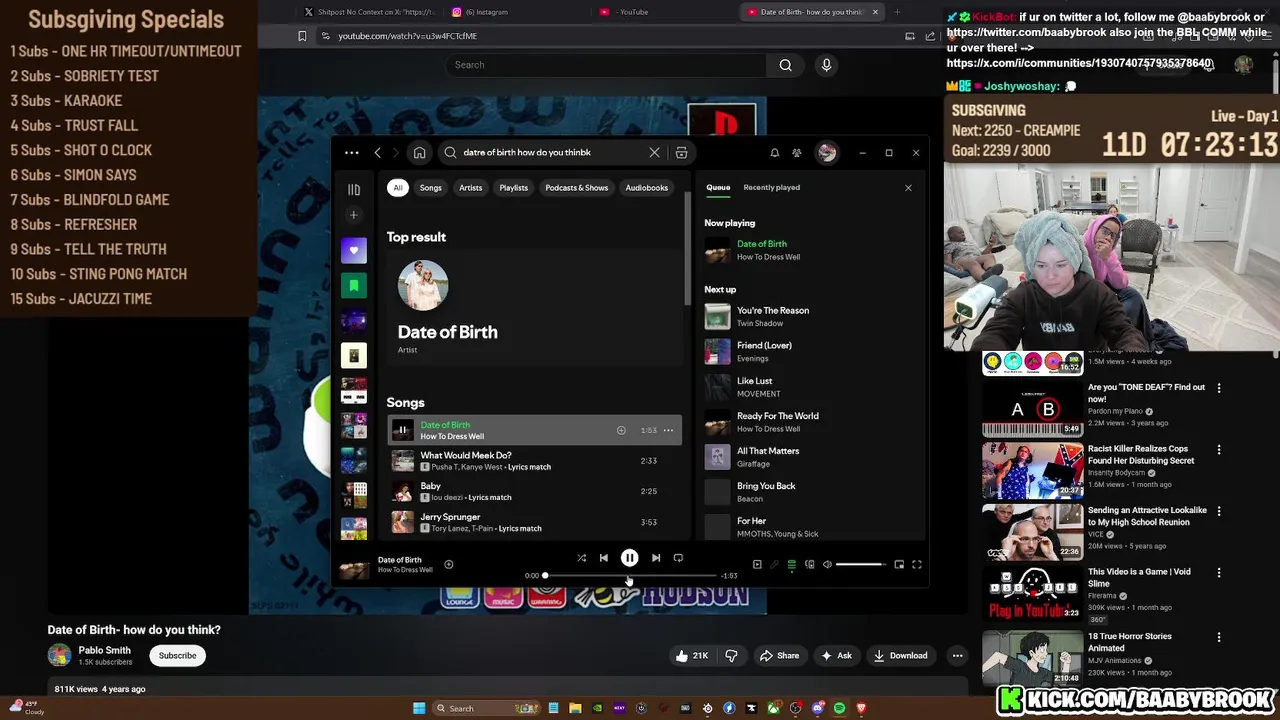Click Ask button under video

pyautogui.click(x=836, y=656)
